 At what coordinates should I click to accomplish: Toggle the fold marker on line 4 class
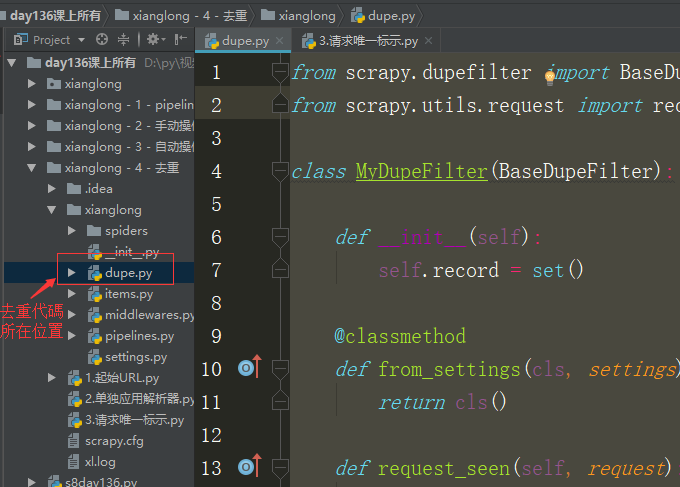point(280,171)
